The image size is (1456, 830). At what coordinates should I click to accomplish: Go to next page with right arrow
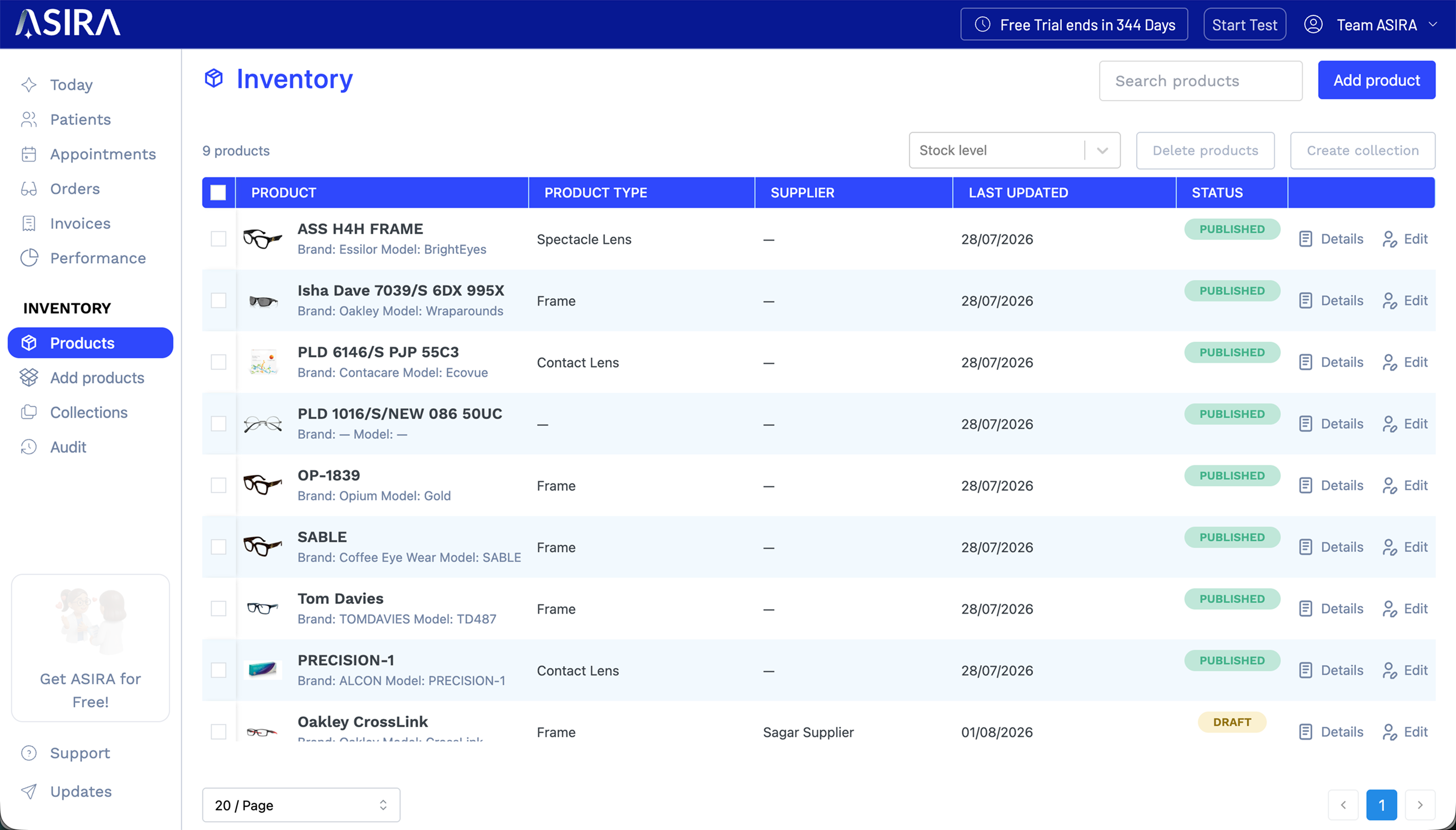point(1420,805)
